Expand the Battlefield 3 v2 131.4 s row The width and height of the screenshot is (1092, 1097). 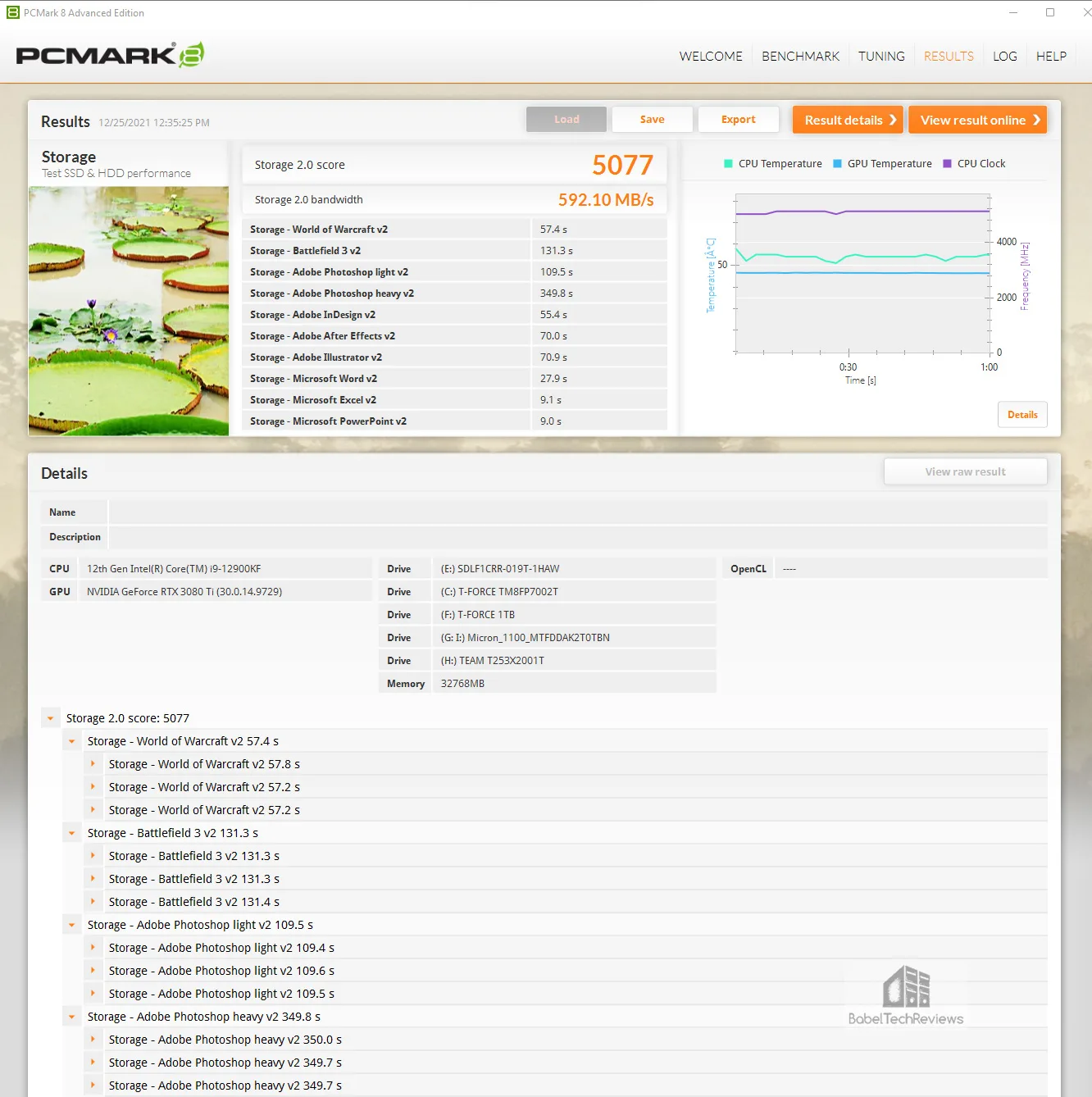tap(93, 901)
